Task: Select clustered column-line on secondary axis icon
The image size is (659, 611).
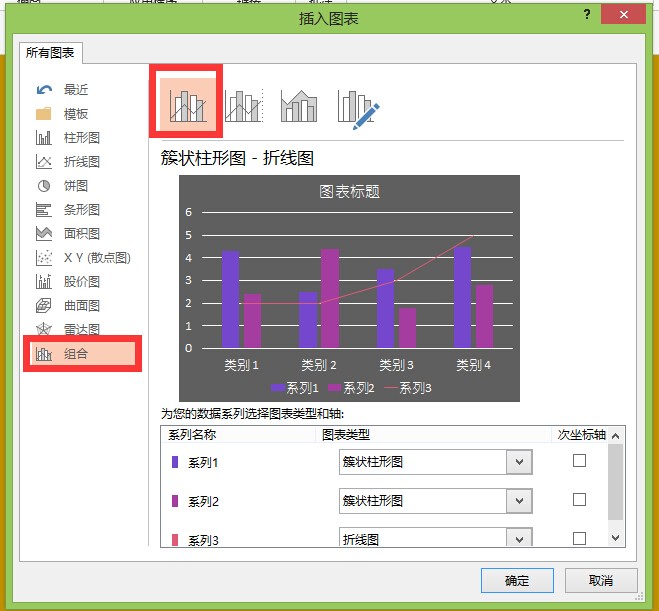Action: [244, 106]
